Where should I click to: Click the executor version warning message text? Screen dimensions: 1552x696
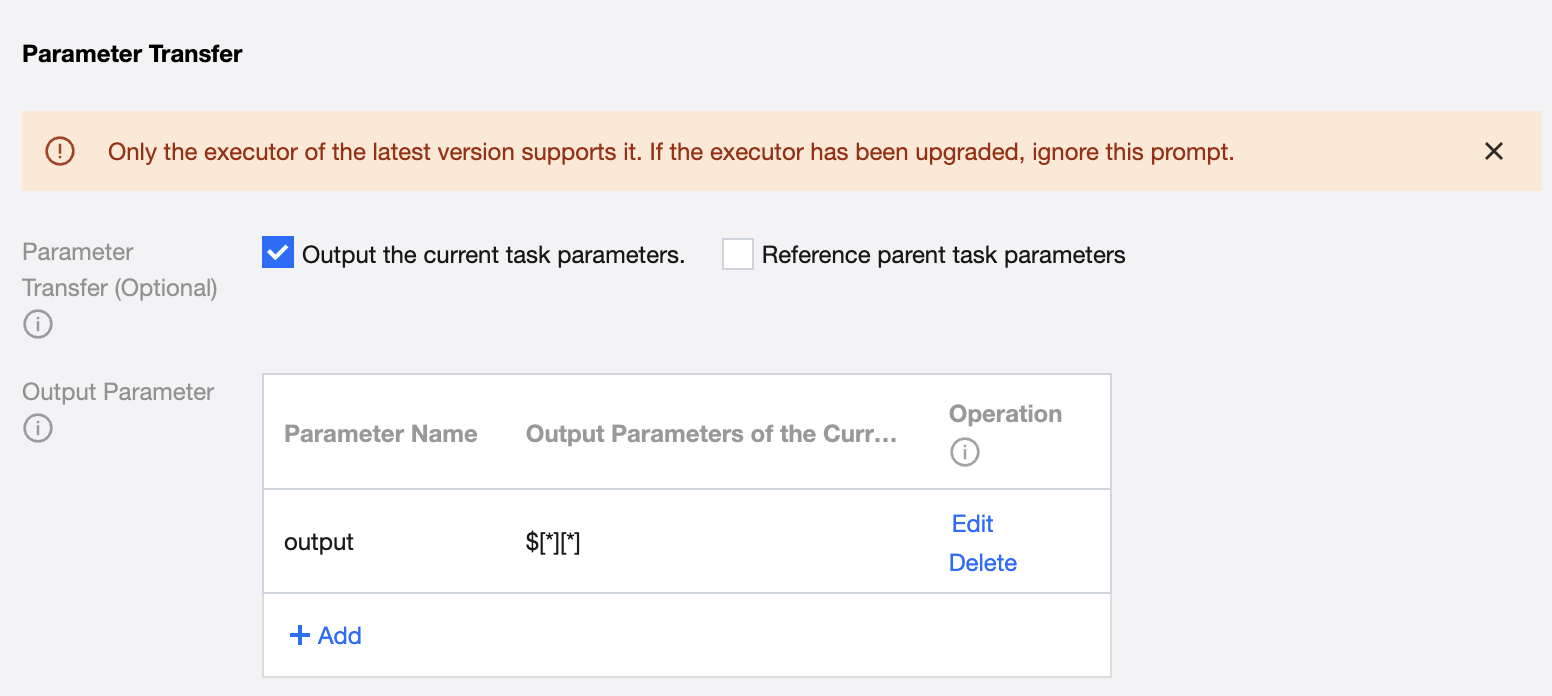(671, 152)
